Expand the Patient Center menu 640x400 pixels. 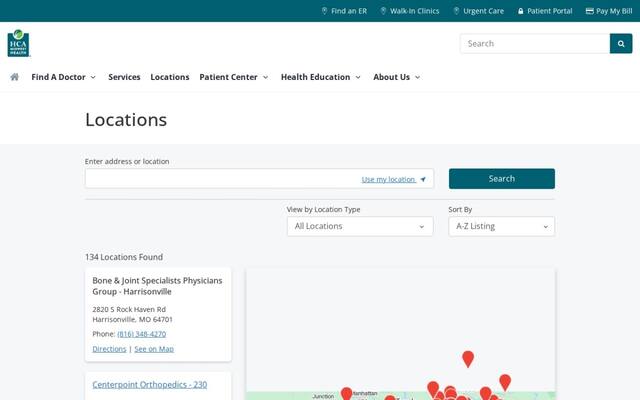[234, 77]
